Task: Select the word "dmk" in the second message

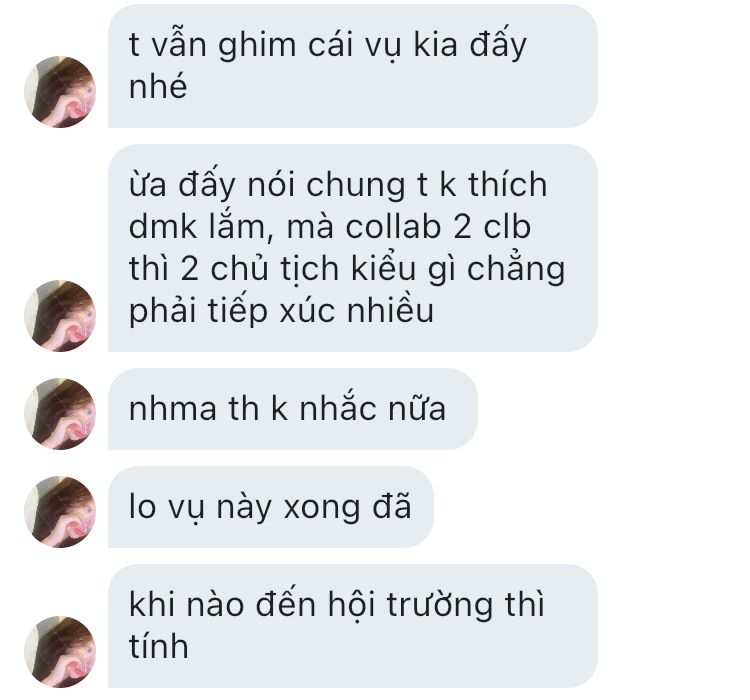Action: point(163,226)
